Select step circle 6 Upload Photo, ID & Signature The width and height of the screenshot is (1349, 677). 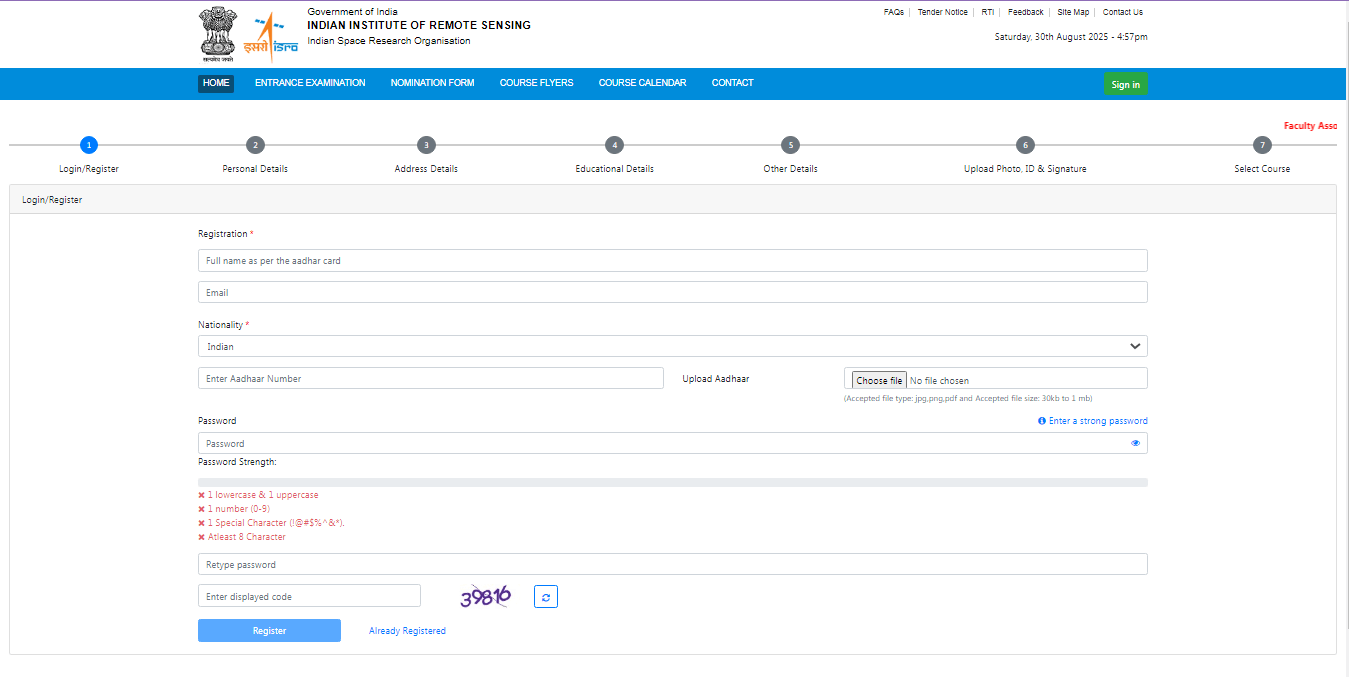tap(1025, 144)
